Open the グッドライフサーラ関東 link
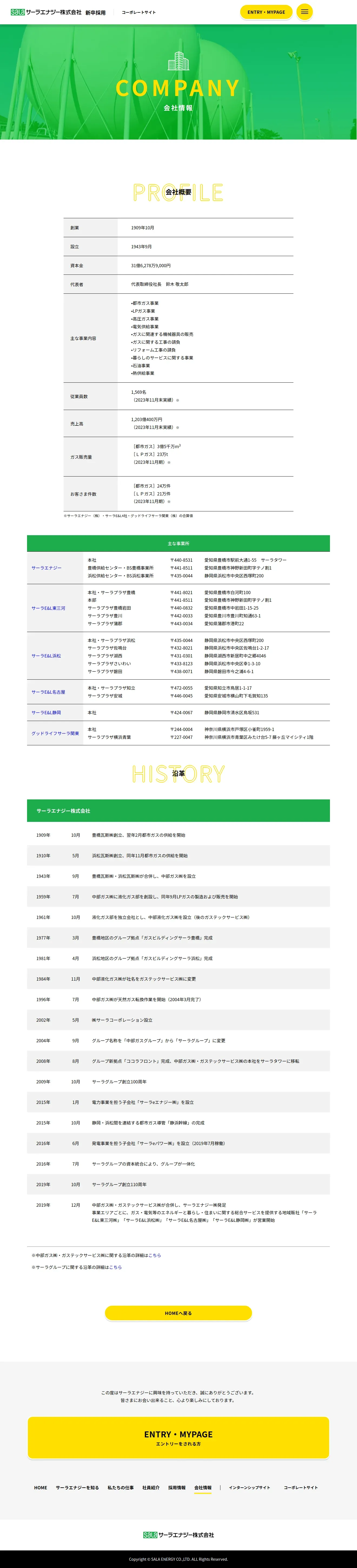The image size is (357, 1568). (55, 733)
